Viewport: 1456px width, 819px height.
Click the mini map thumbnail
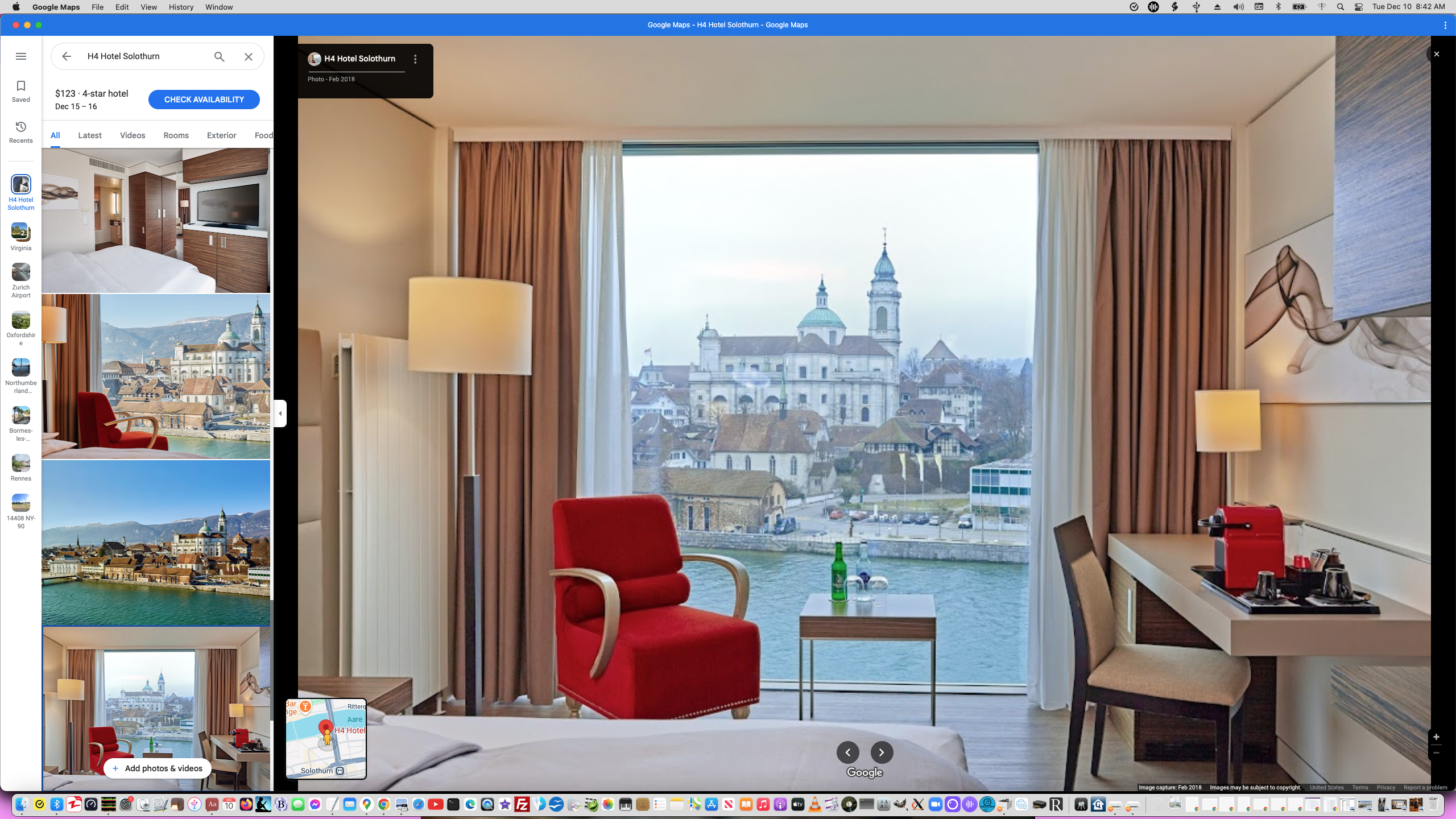[x=326, y=739]
